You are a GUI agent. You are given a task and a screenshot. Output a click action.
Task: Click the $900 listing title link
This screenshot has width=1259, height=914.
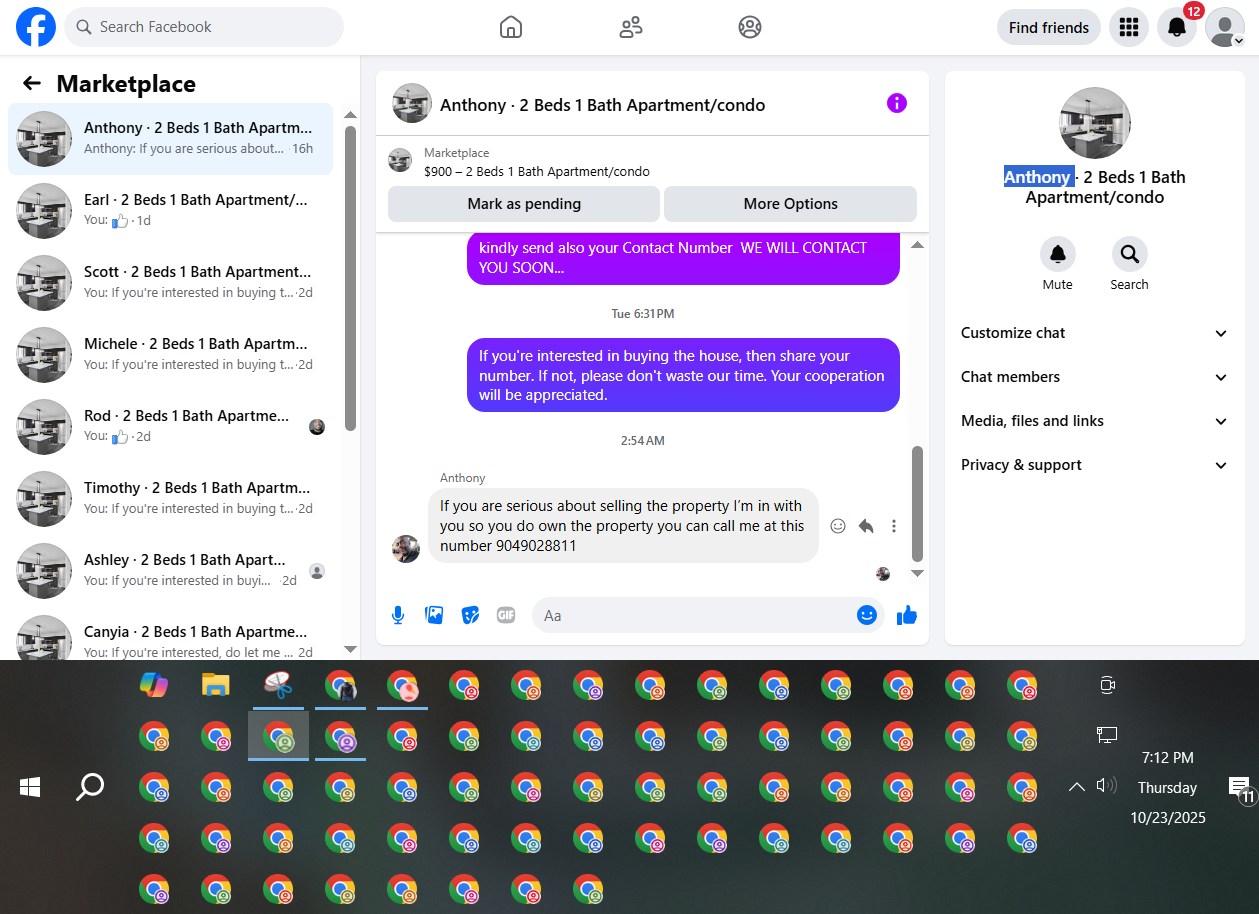pos(537,171)
